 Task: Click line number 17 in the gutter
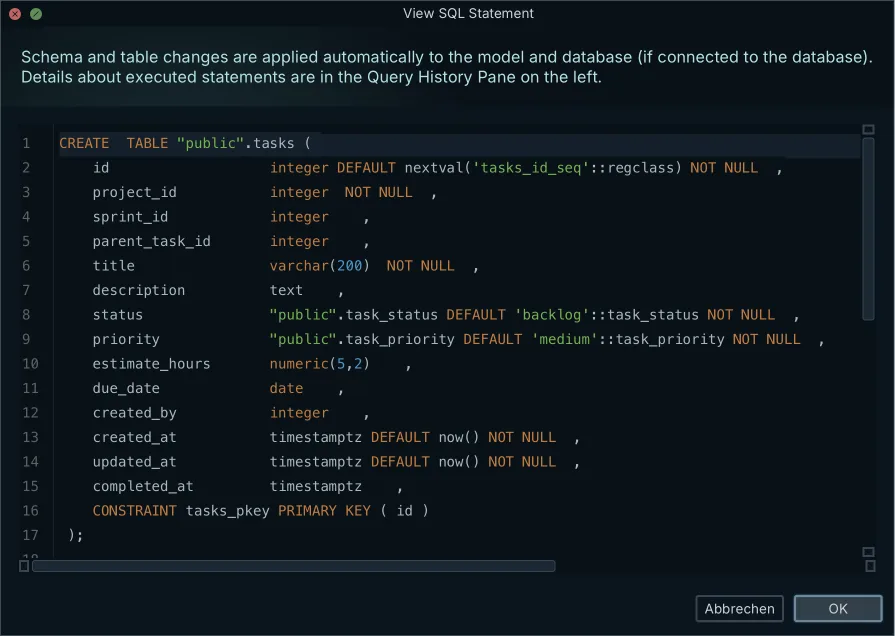(x=30, y=536)
